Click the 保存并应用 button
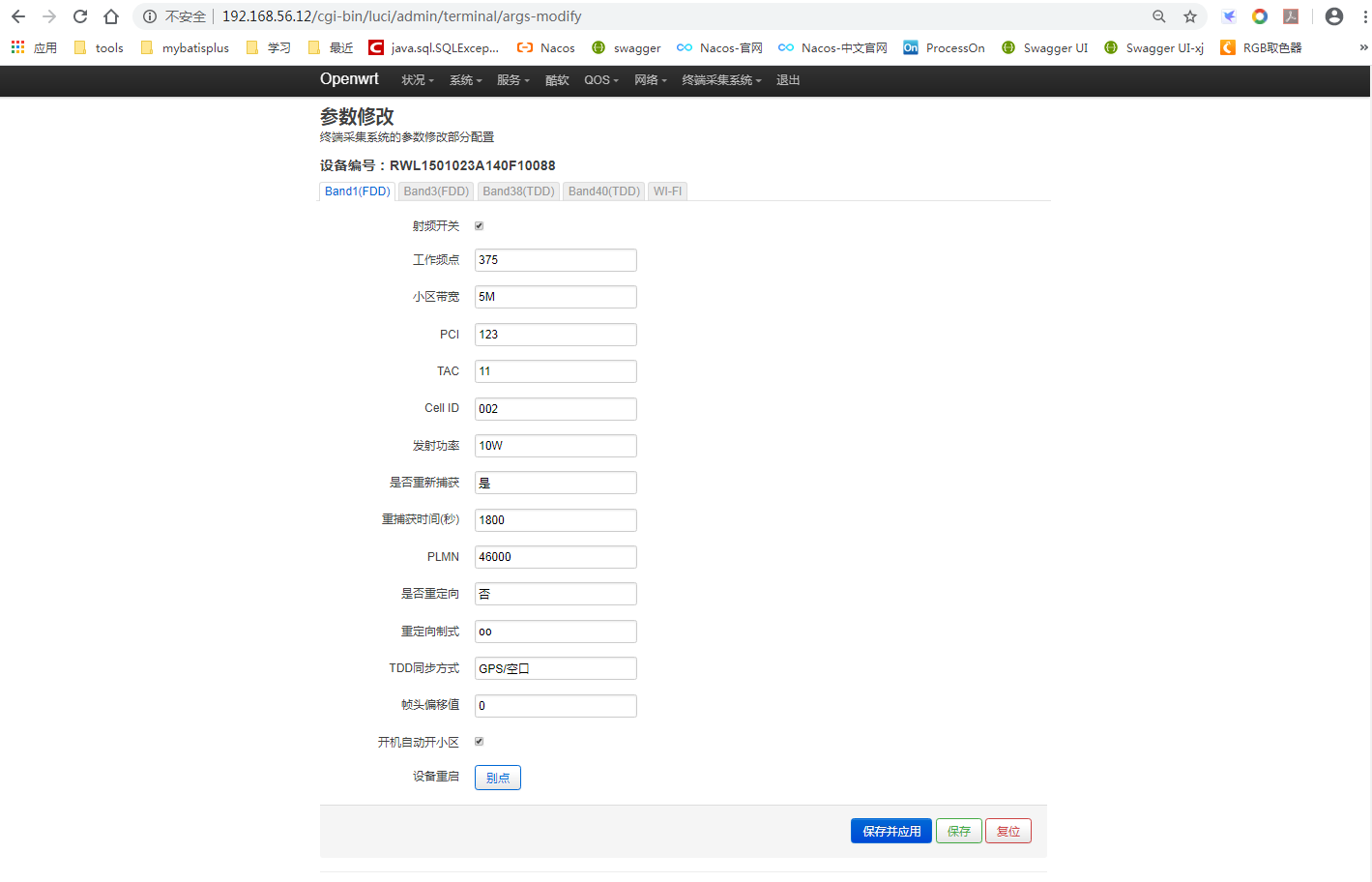This screenshot has width=1372, height=882. point(890,830)
